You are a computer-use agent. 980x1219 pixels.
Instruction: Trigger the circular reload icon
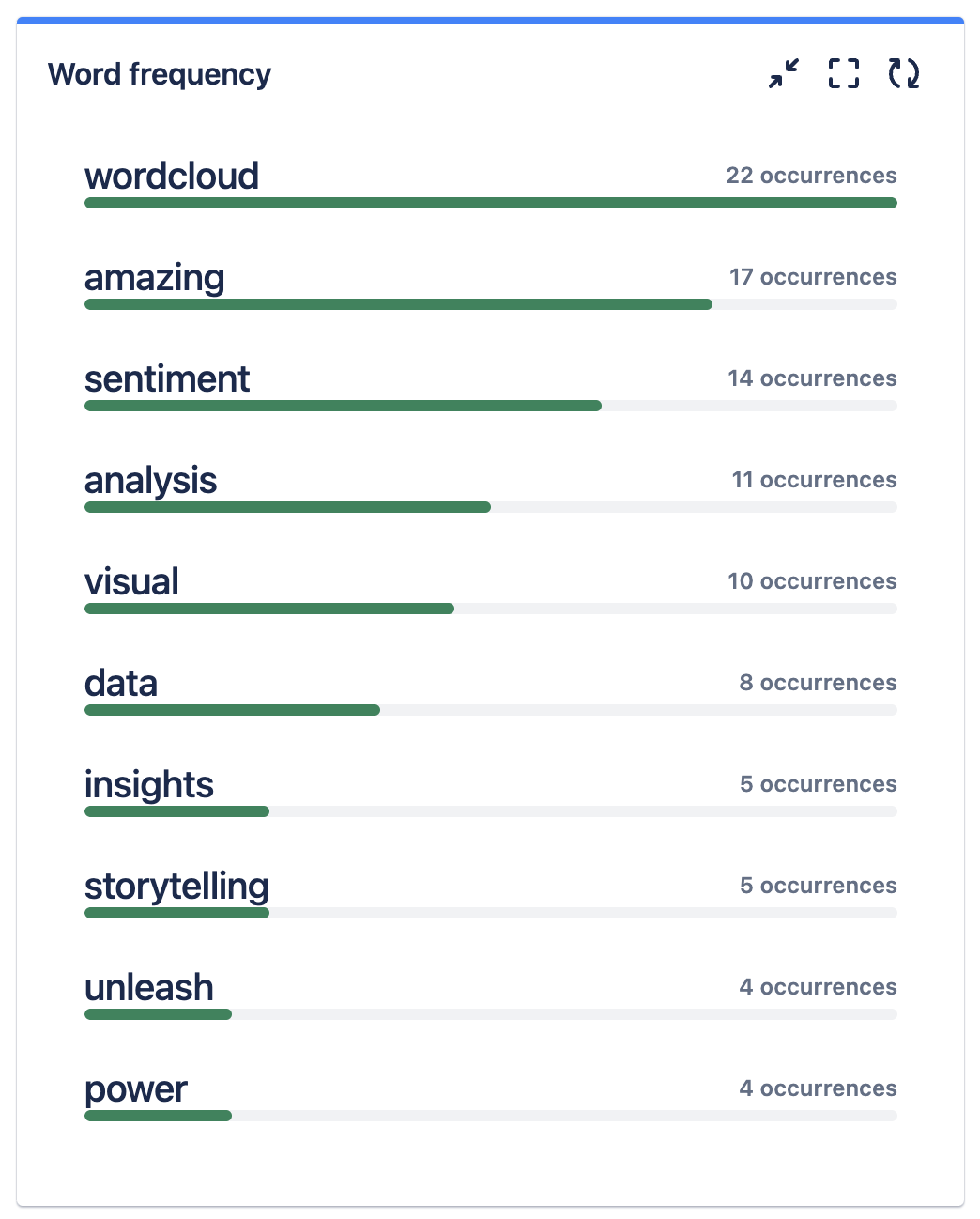903,75
